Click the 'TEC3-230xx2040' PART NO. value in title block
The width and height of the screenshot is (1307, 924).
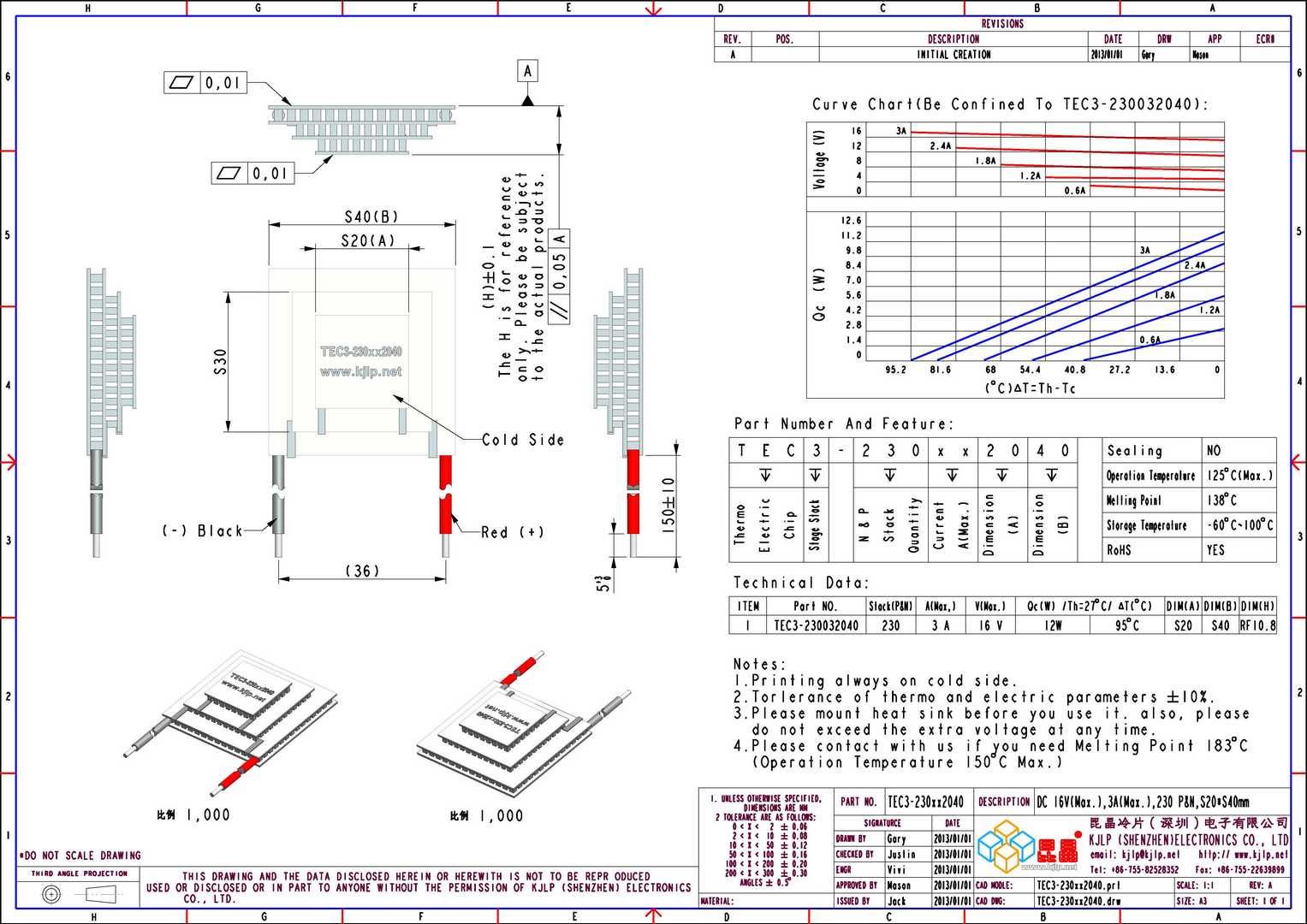click(925, 803)
